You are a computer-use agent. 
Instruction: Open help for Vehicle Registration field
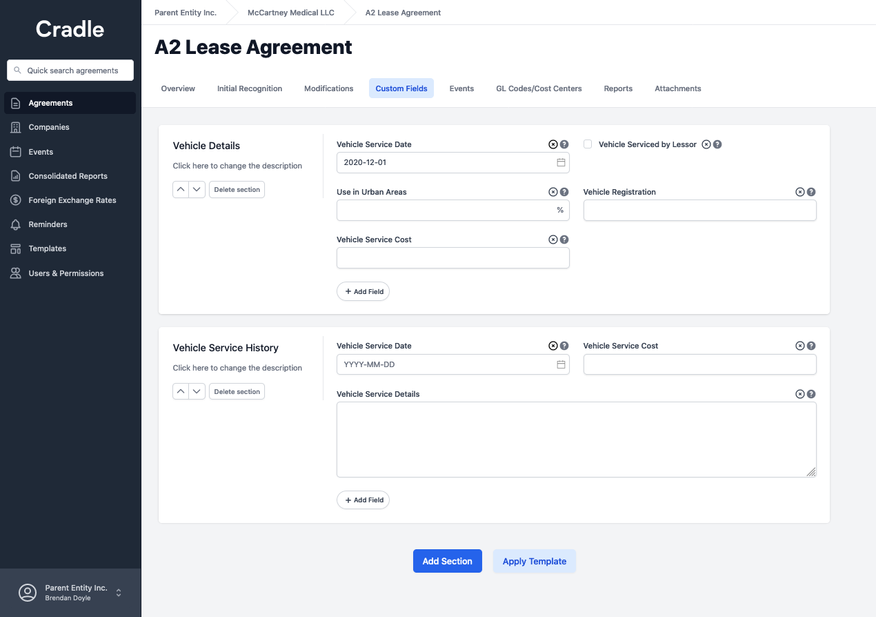coord(811,192)
